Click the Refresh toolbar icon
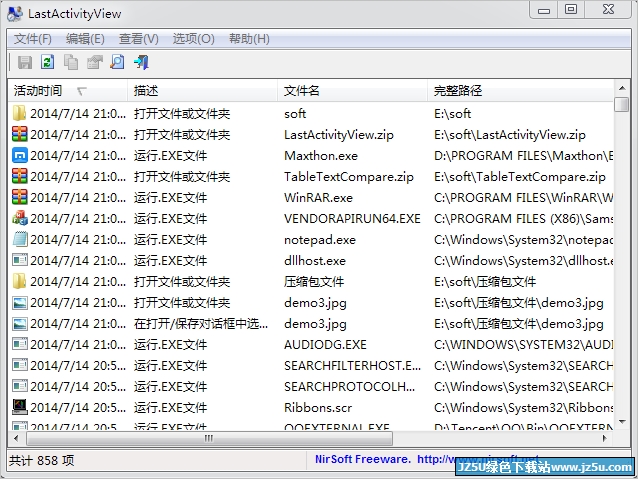Image resolution: width=638 pixels, height=479 pixels. tap(48, 62)
